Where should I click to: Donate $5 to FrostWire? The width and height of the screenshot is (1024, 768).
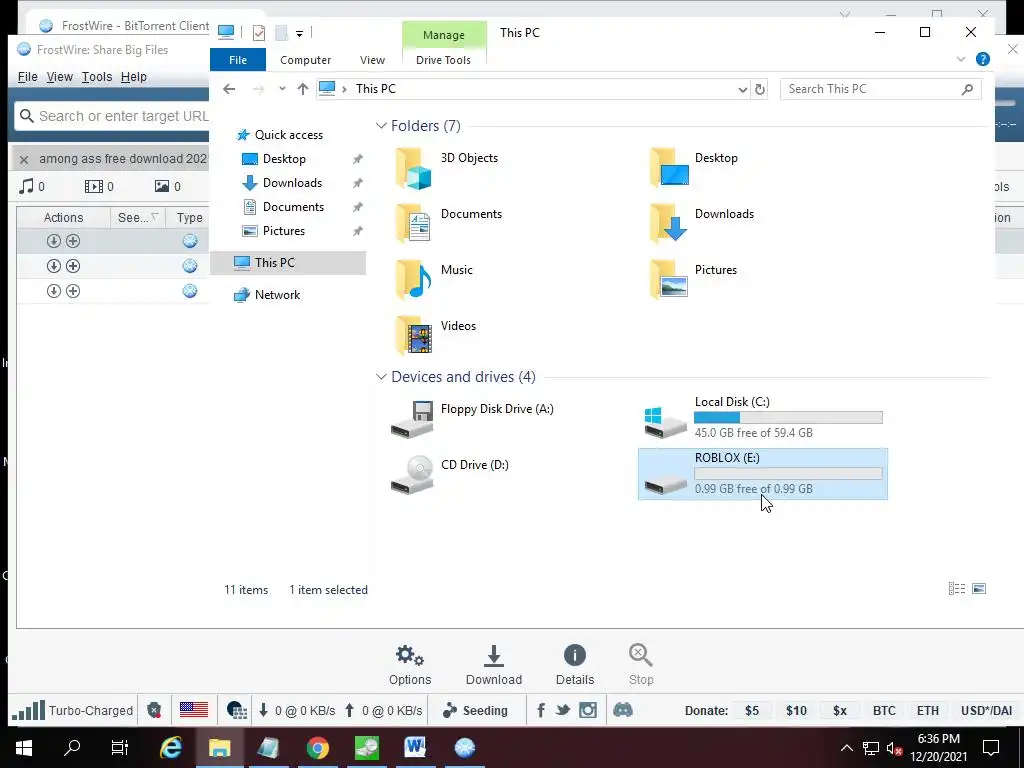click(752, 711)
